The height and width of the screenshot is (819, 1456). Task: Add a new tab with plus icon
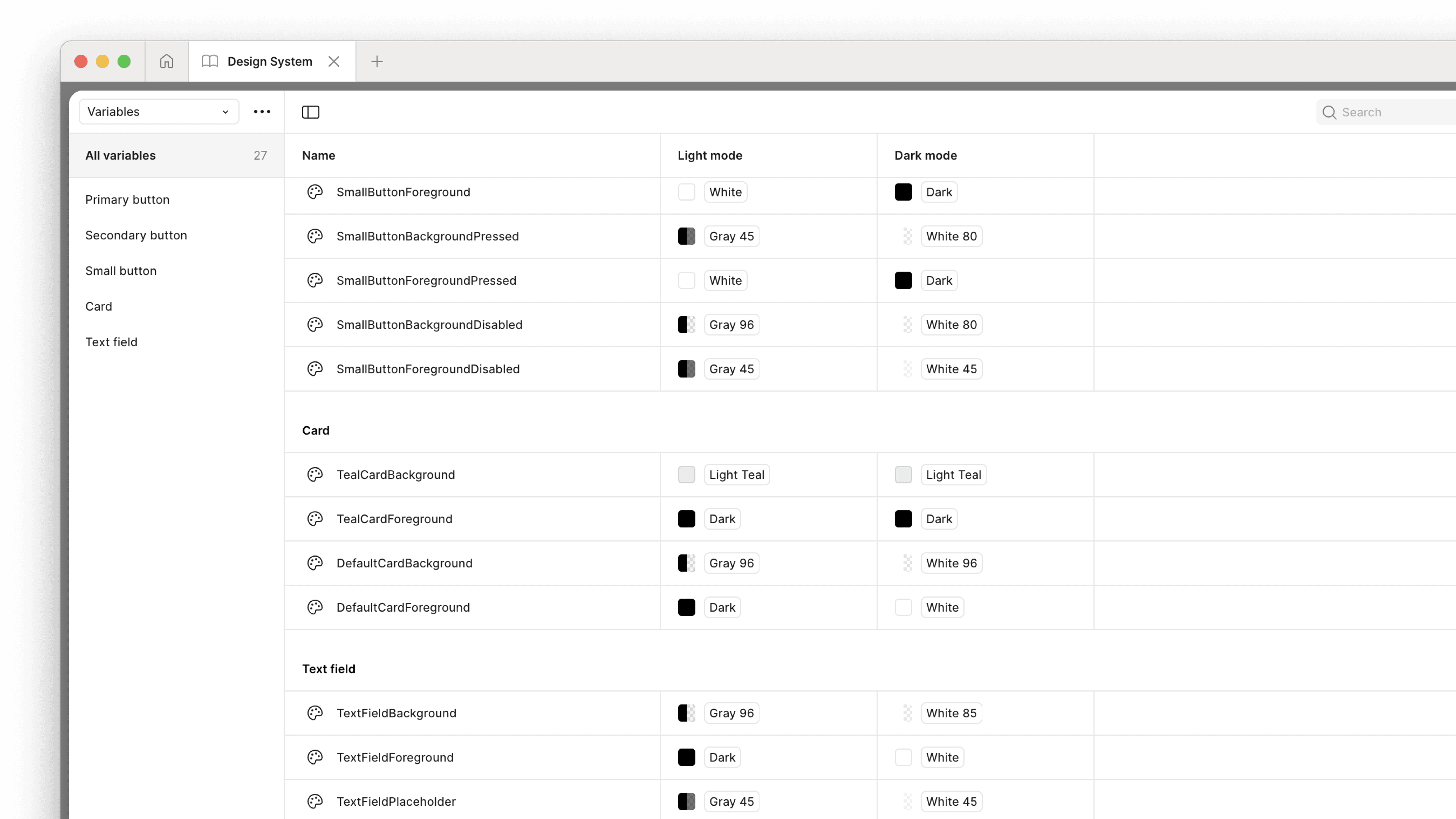377,61
